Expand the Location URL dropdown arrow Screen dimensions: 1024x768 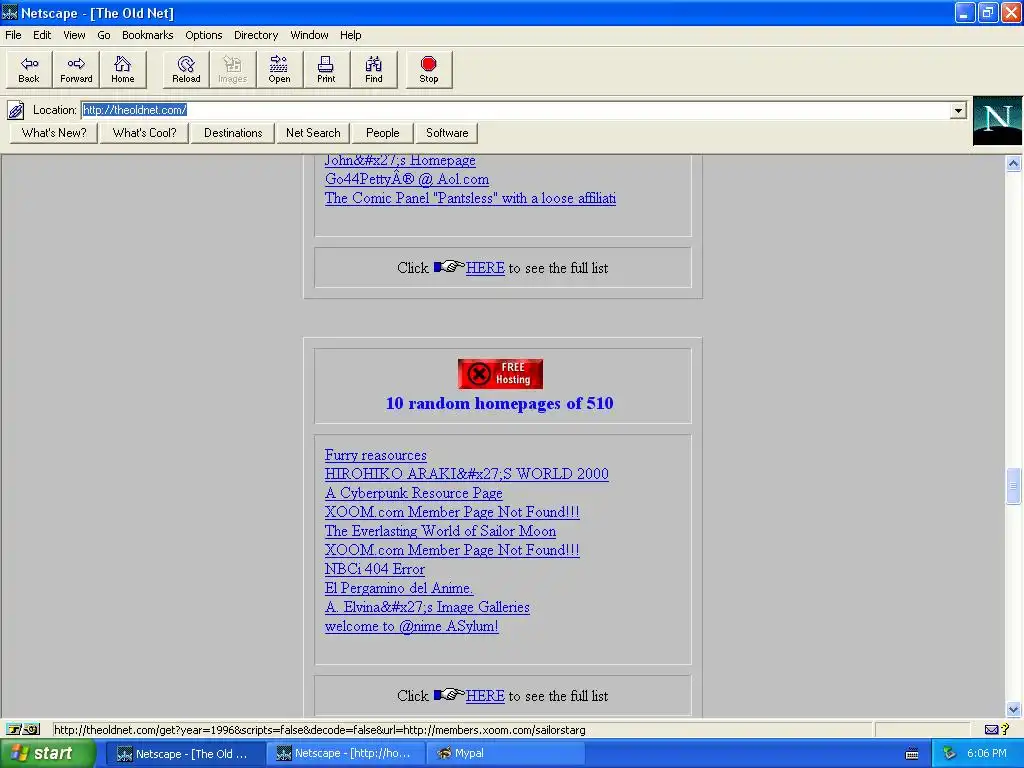[x=958, y=110]
